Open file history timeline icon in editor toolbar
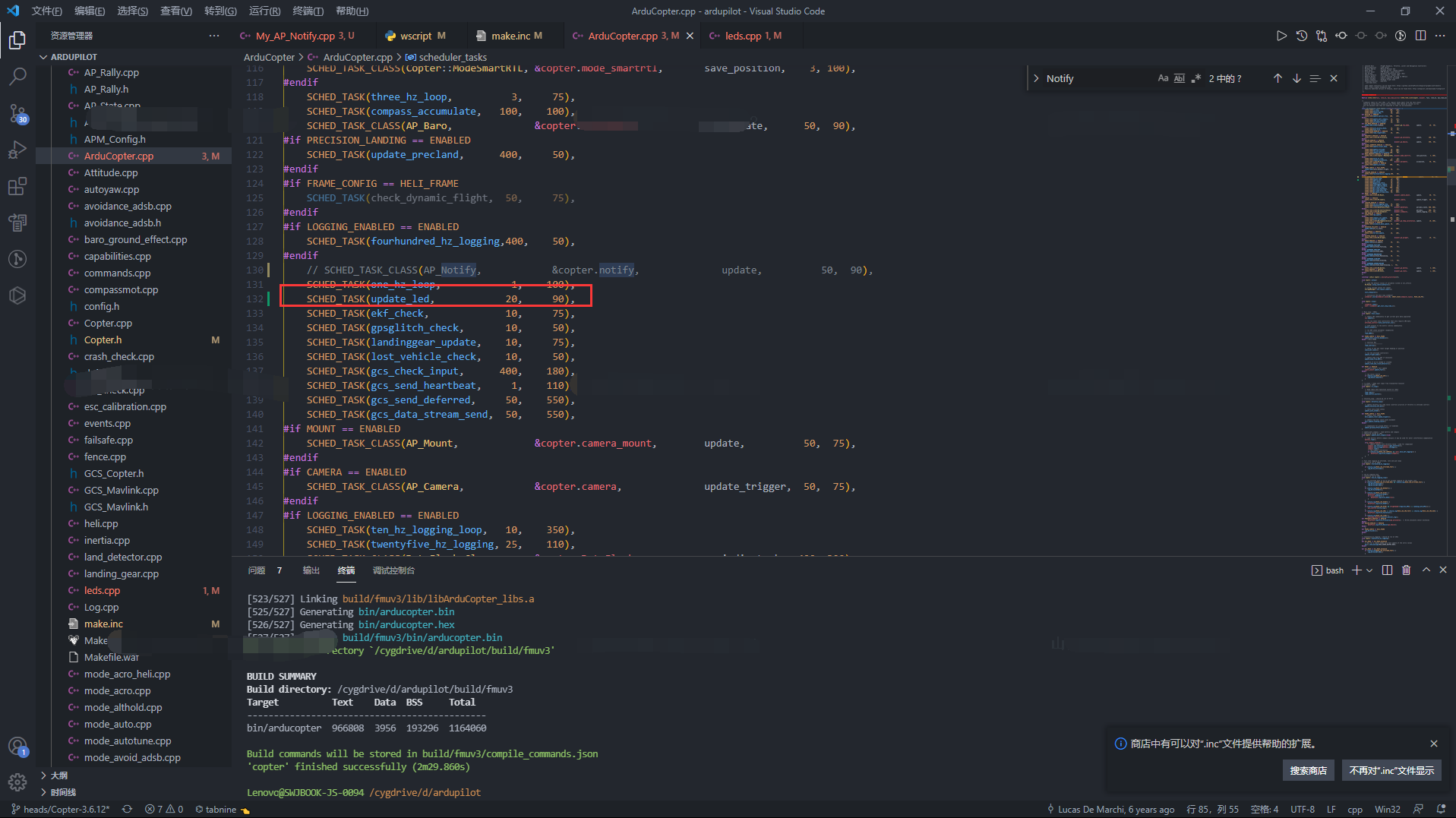Viewport: 1456px width, 818px height. [1301, 36]
